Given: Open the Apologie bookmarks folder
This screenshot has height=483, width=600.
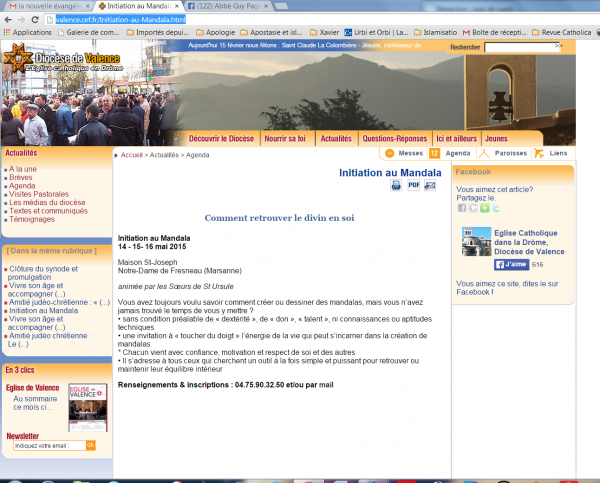Looking at the screenshot, I should pyautogui.click(x=215, y=33).
